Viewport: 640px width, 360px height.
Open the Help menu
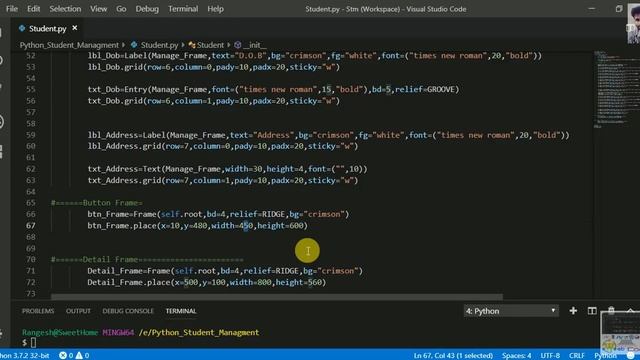[215, 9]
